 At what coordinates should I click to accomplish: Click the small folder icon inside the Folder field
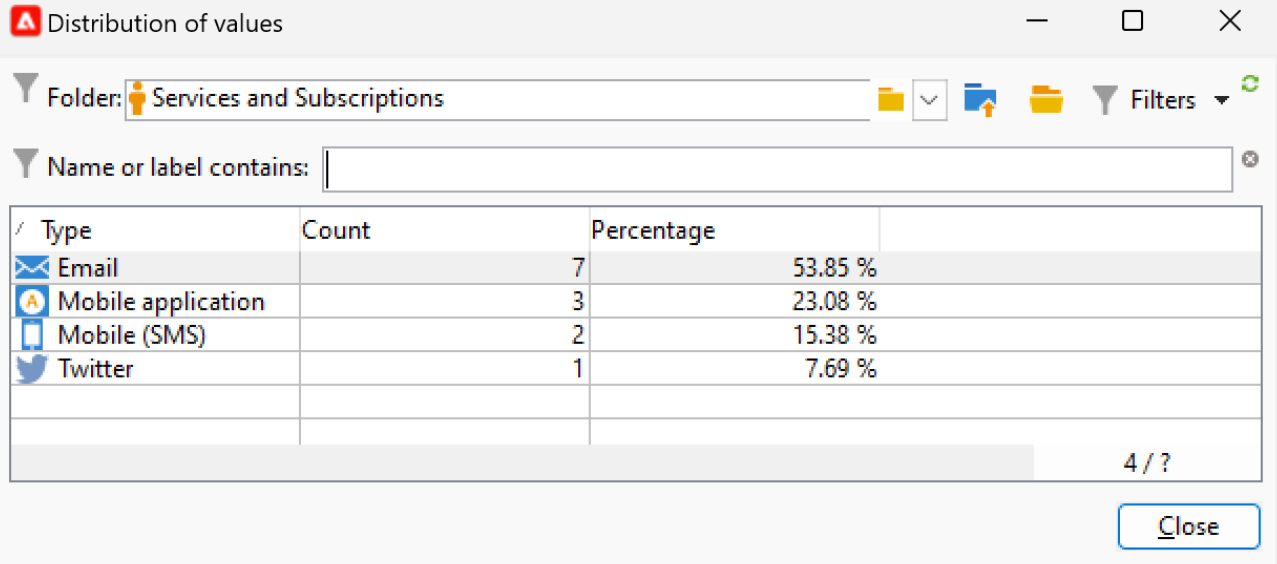click(890, 100)
